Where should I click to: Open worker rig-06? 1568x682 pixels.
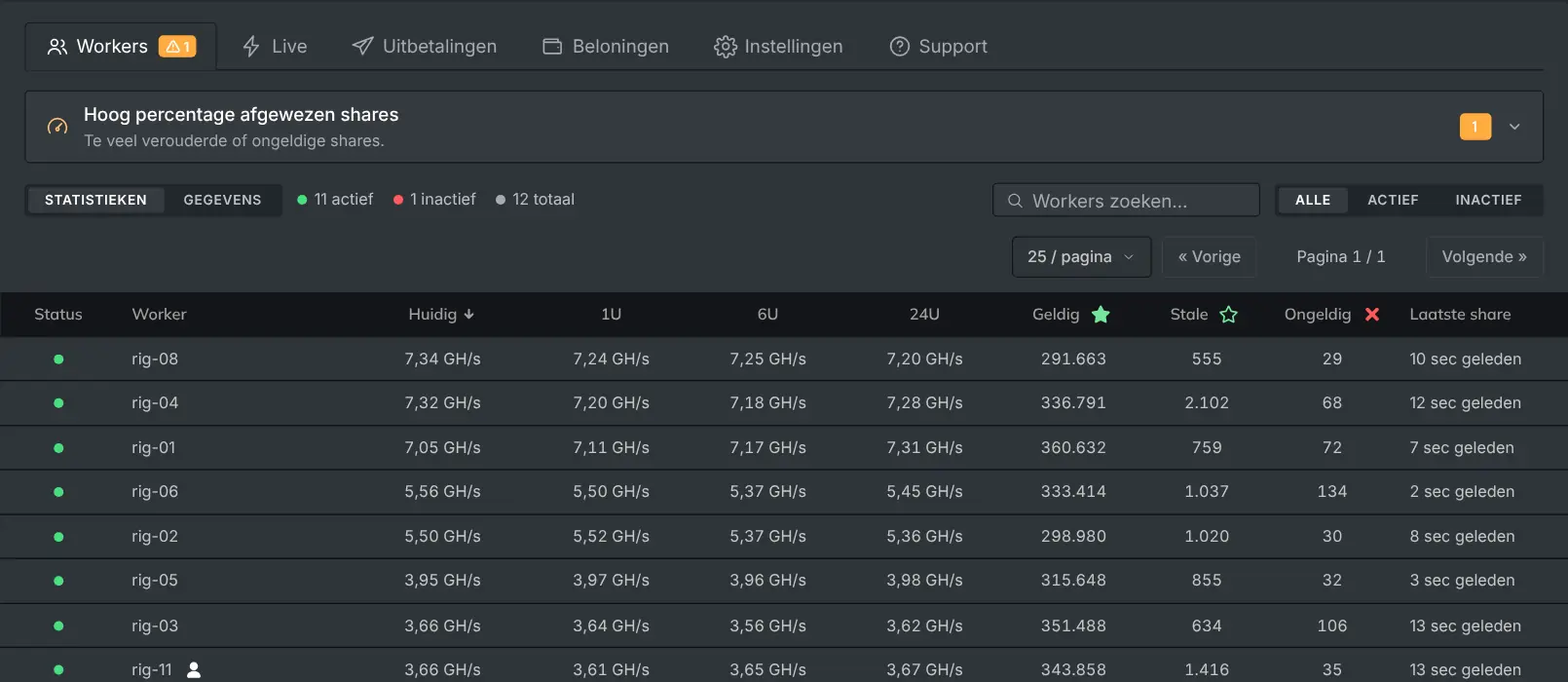click(155, 492)
